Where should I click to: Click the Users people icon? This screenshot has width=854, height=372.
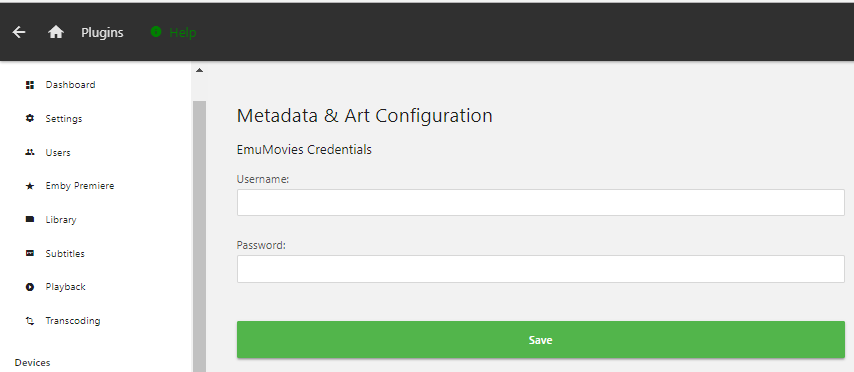coord(30,153)
